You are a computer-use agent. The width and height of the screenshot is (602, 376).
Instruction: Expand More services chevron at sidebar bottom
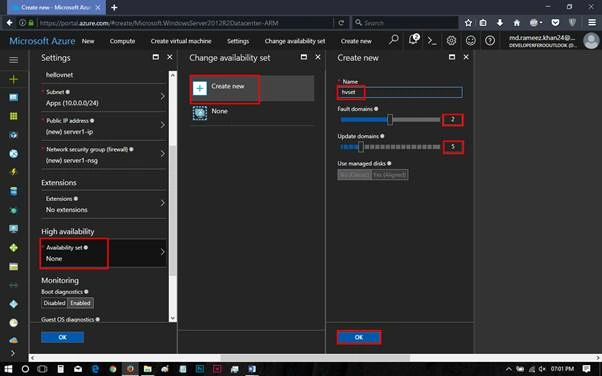coord(13,353)
